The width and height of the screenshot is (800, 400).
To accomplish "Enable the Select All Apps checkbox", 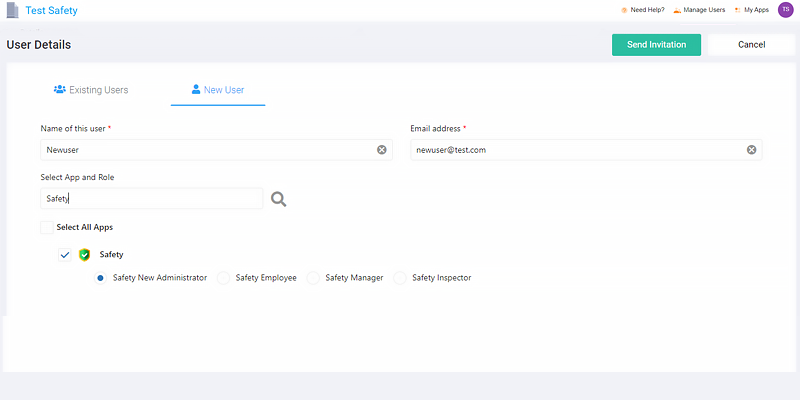I will pos(47,228).
